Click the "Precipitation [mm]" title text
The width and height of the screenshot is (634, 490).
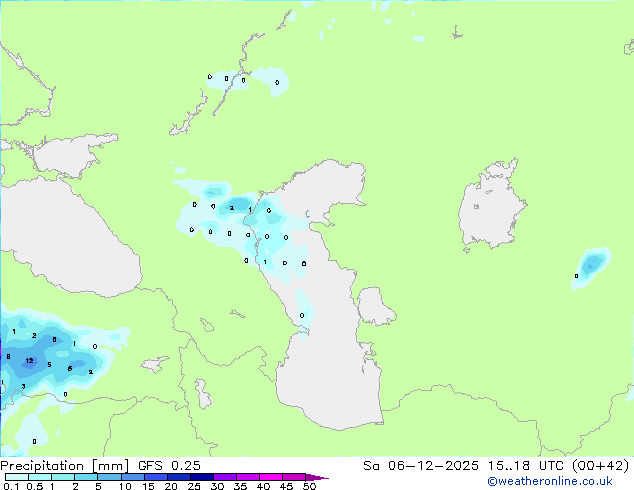click(64, 466)
